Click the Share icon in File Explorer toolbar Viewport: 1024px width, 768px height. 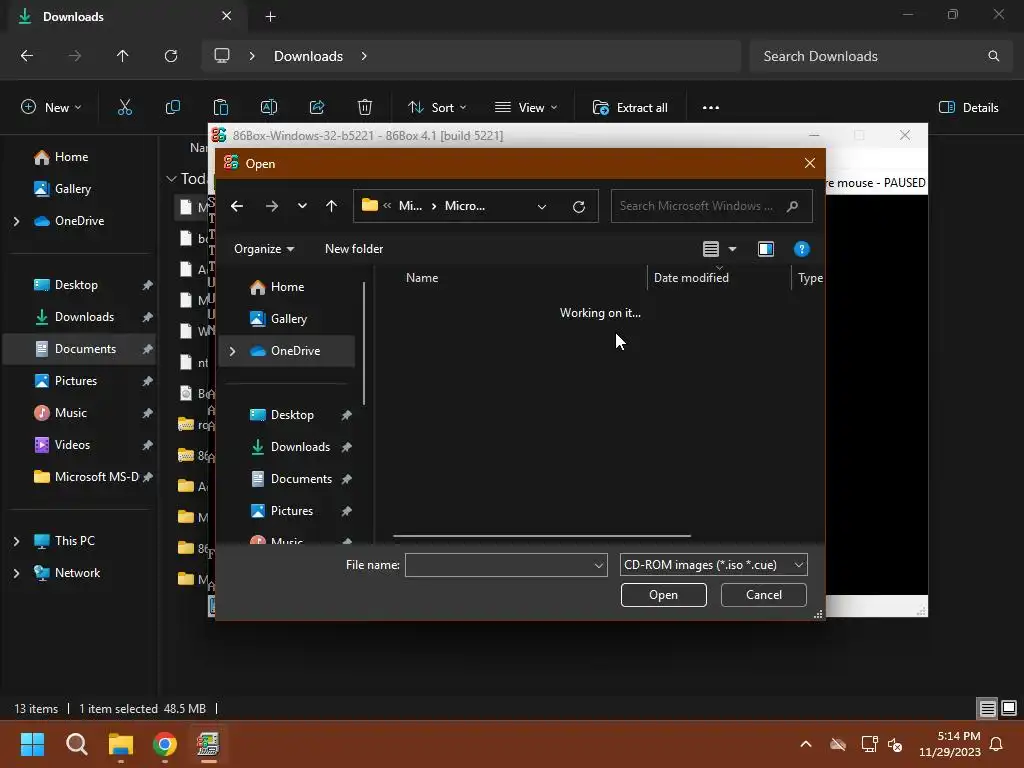coord(317,108)
